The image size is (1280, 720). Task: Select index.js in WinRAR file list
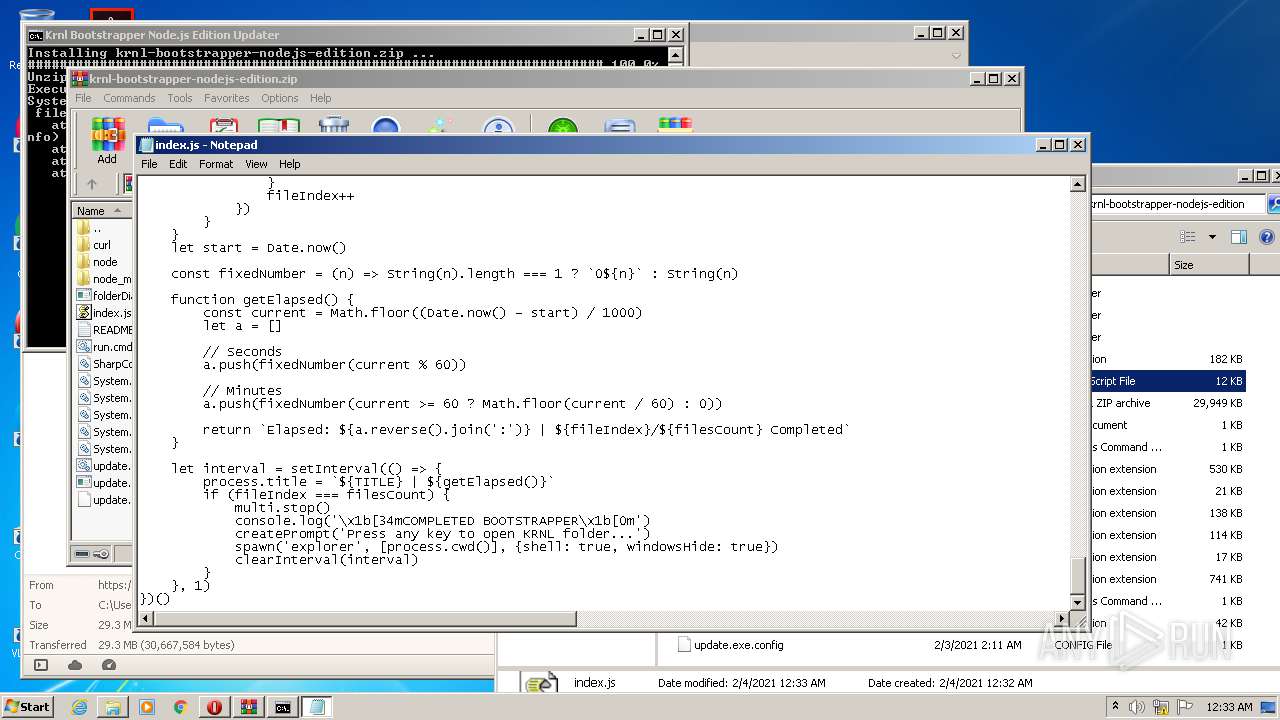[104, 313]
